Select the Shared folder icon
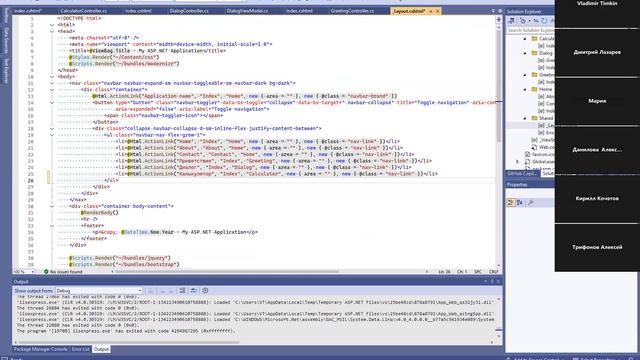 coord(534,118)
